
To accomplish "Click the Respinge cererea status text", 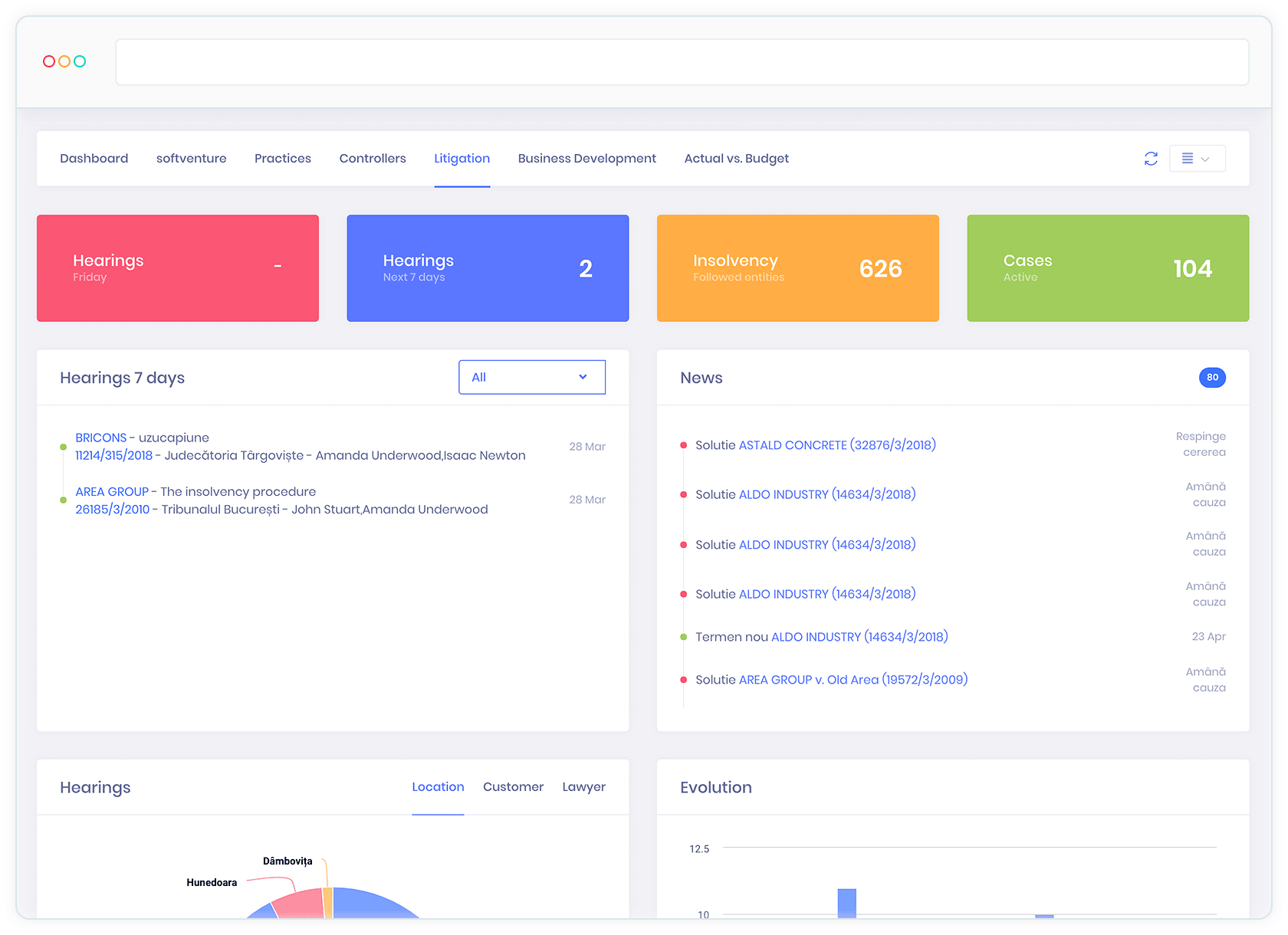I will click(x=1201, y=445).
